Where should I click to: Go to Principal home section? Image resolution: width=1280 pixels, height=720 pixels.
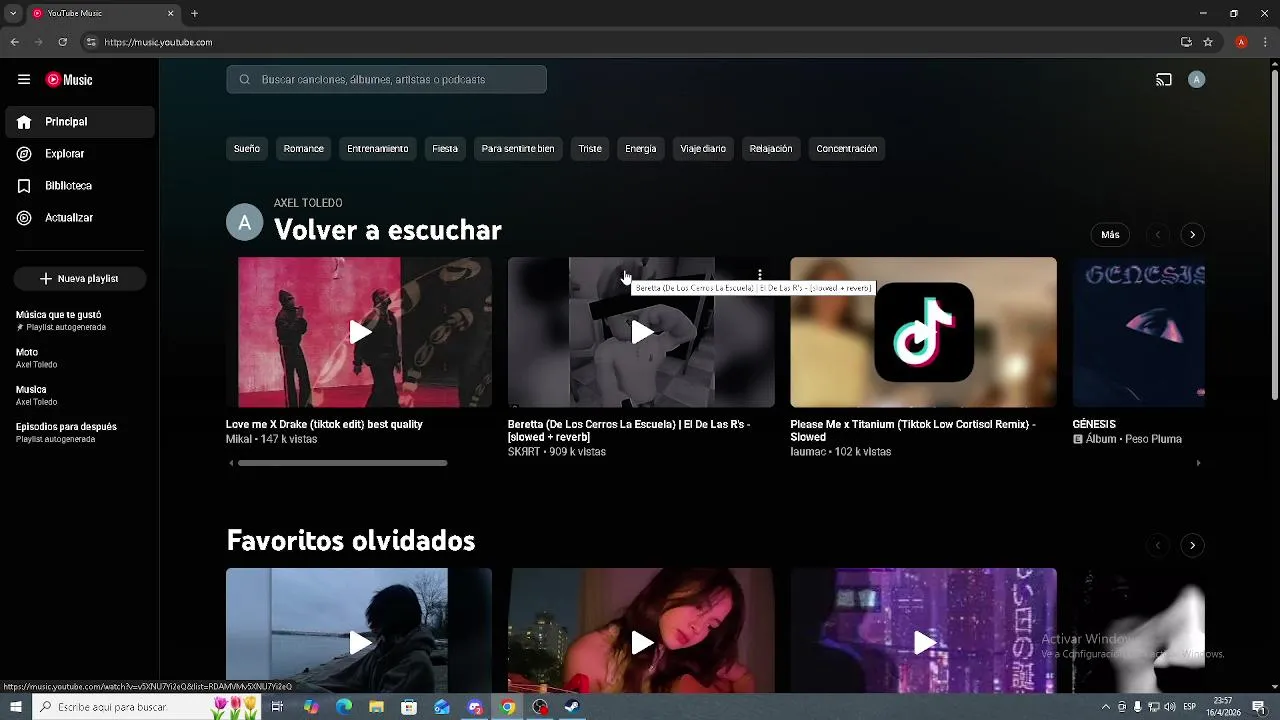point(80,122)
